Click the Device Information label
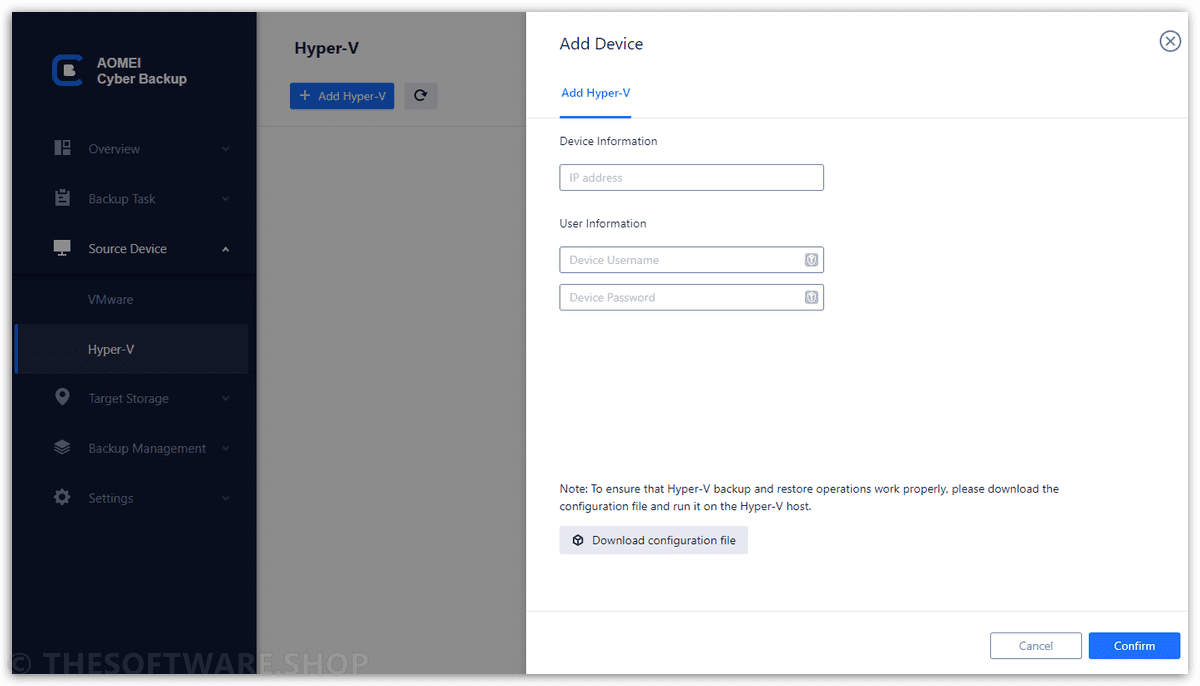Screen dimensions: 1200x686 (x=608, y=141)
